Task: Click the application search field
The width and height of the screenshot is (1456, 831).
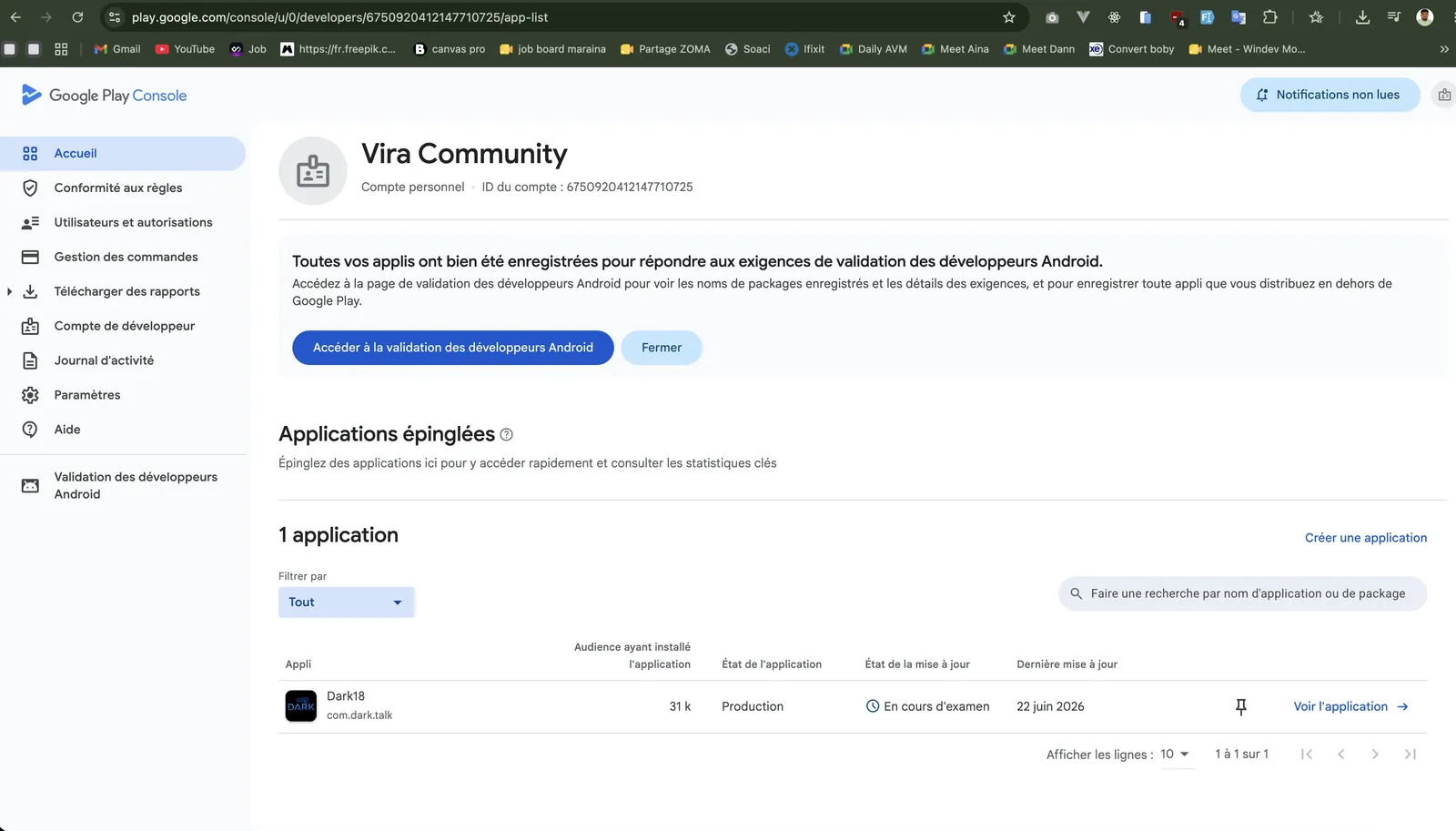Action: click(x=1243, y=593)
